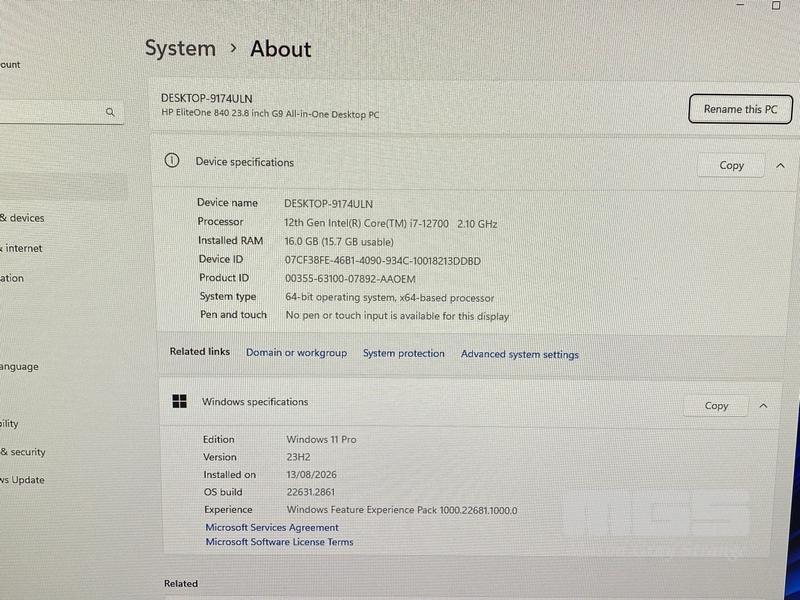This screenshot has width=800, height=600.
Task: Click the maximize window button
Action: [776, 5]
